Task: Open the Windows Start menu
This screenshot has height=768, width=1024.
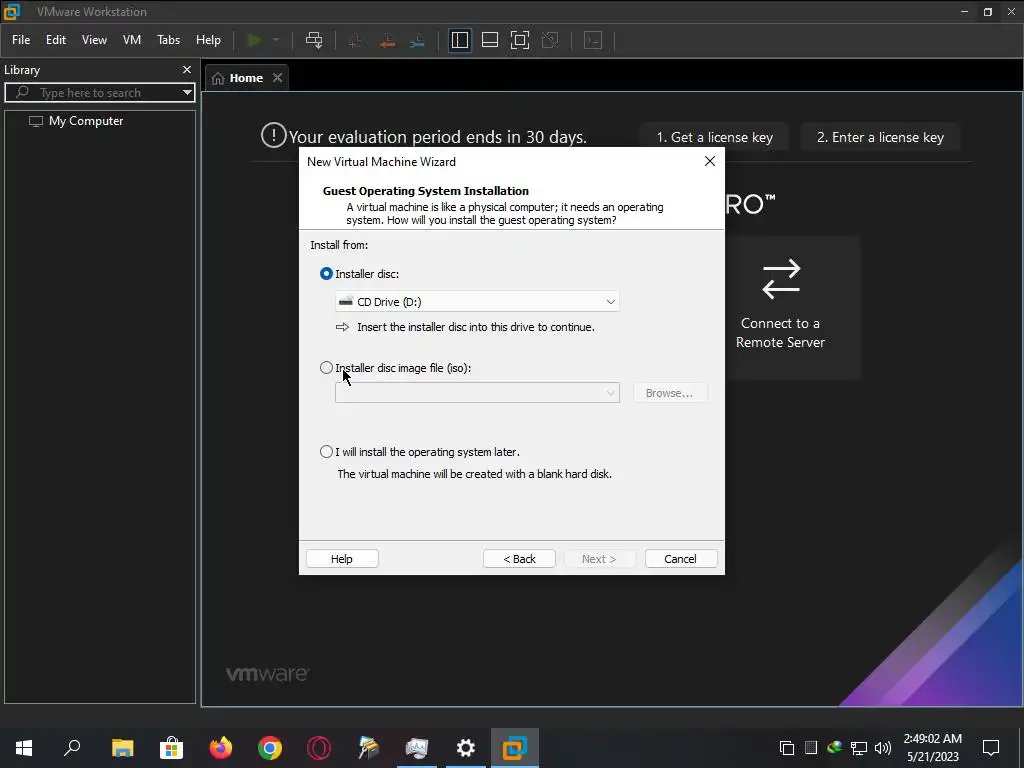Action: (24, 748)
